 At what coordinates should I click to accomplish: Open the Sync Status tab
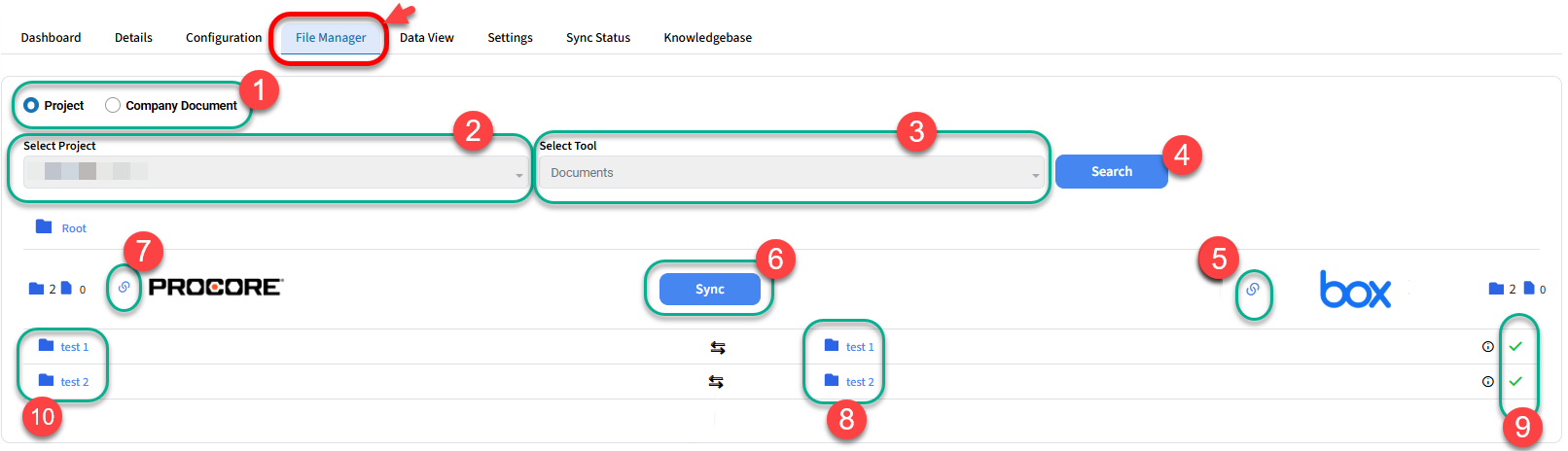pyautogui.click(x=597, y=38)
